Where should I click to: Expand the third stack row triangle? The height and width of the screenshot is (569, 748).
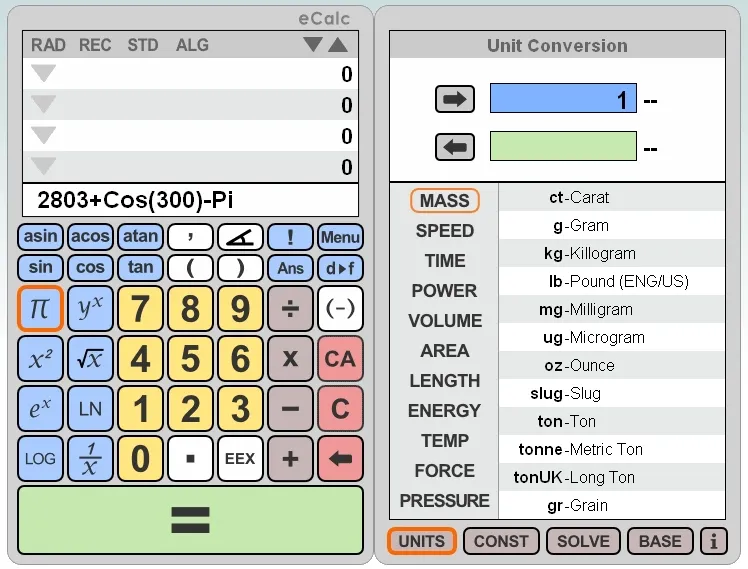tap(43, 135)
